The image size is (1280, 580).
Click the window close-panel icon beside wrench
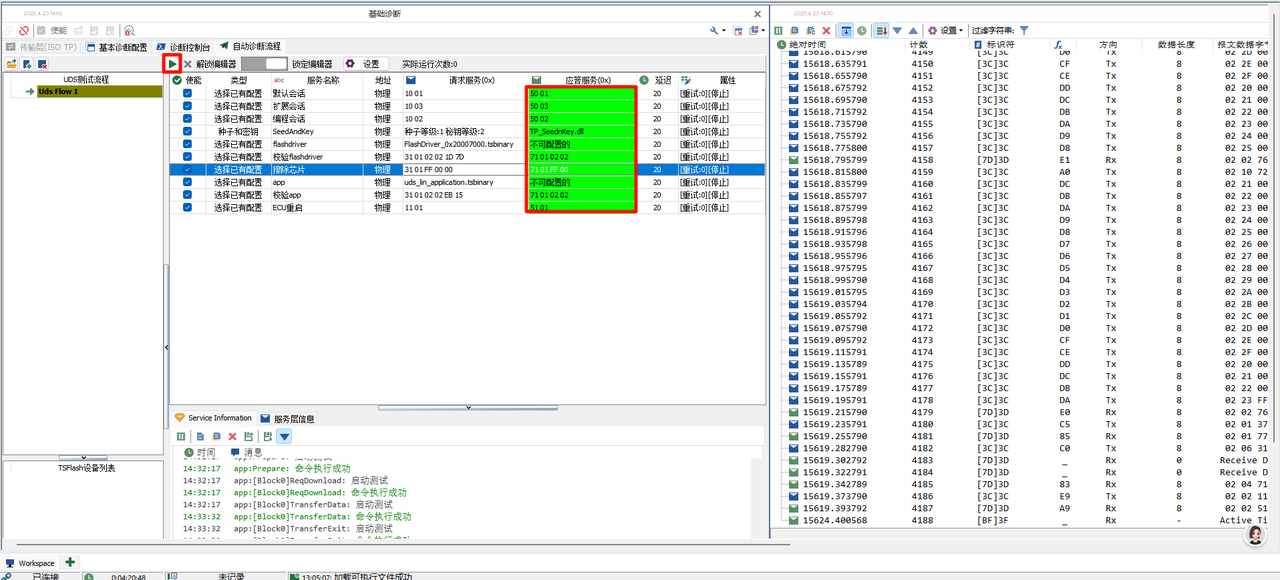(738, 30)
